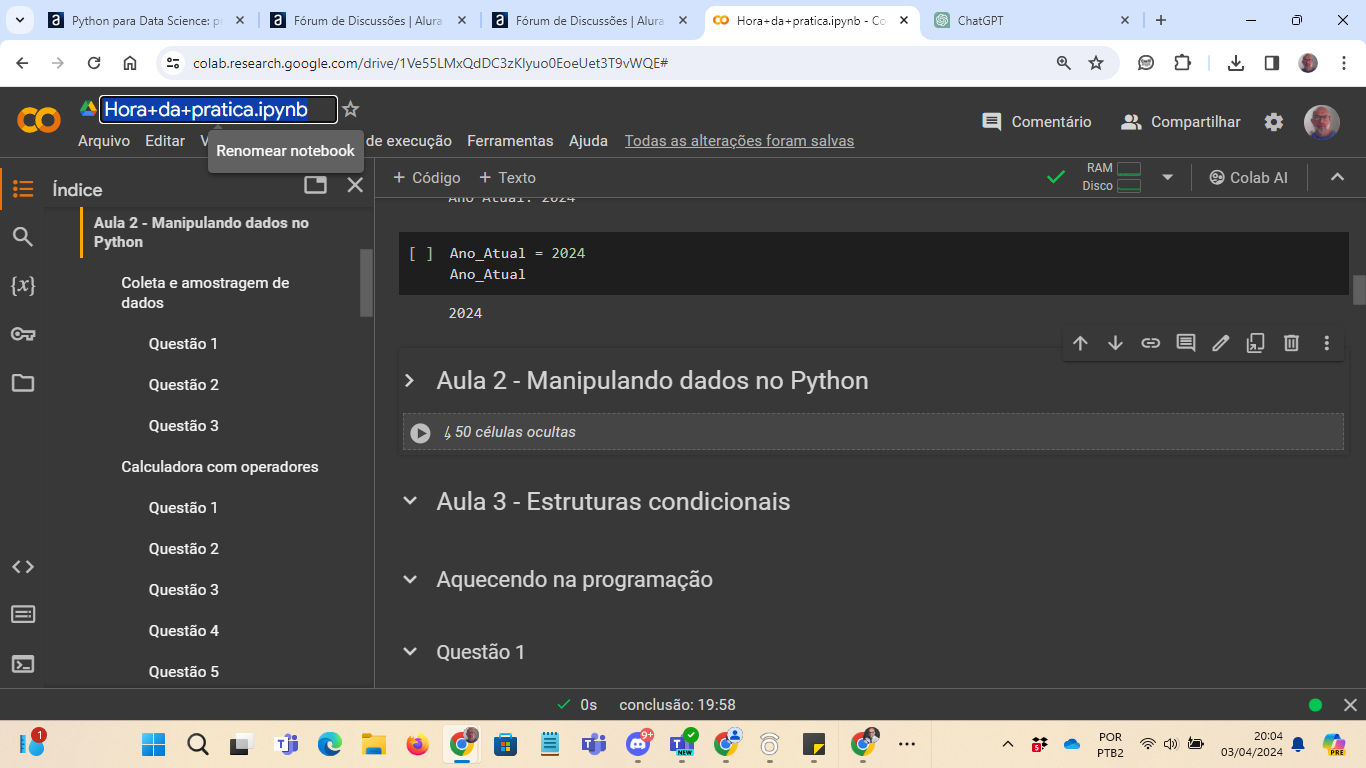Run the Ano_Atual code cell
Screen dimensions: 1366x768
pyautogui.click(x=421, y=254)
